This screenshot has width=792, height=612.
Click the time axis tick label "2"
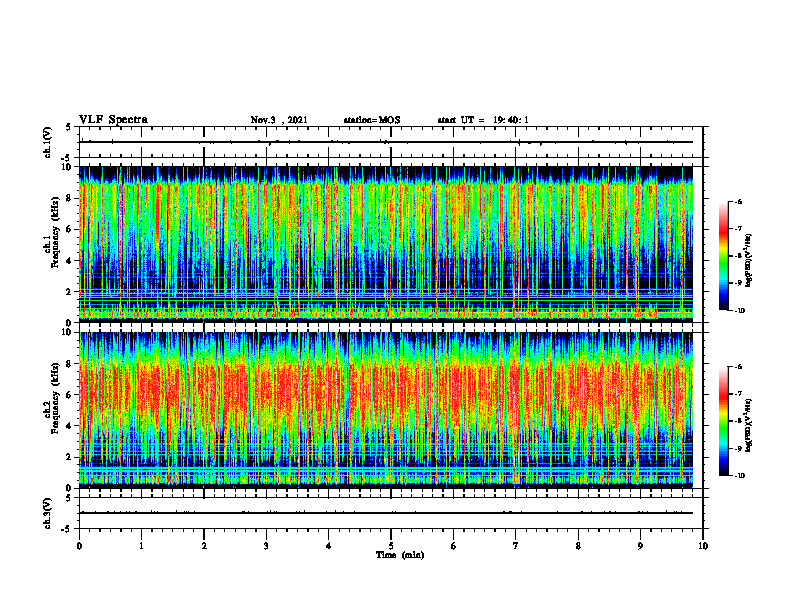(x=204, y=546)
